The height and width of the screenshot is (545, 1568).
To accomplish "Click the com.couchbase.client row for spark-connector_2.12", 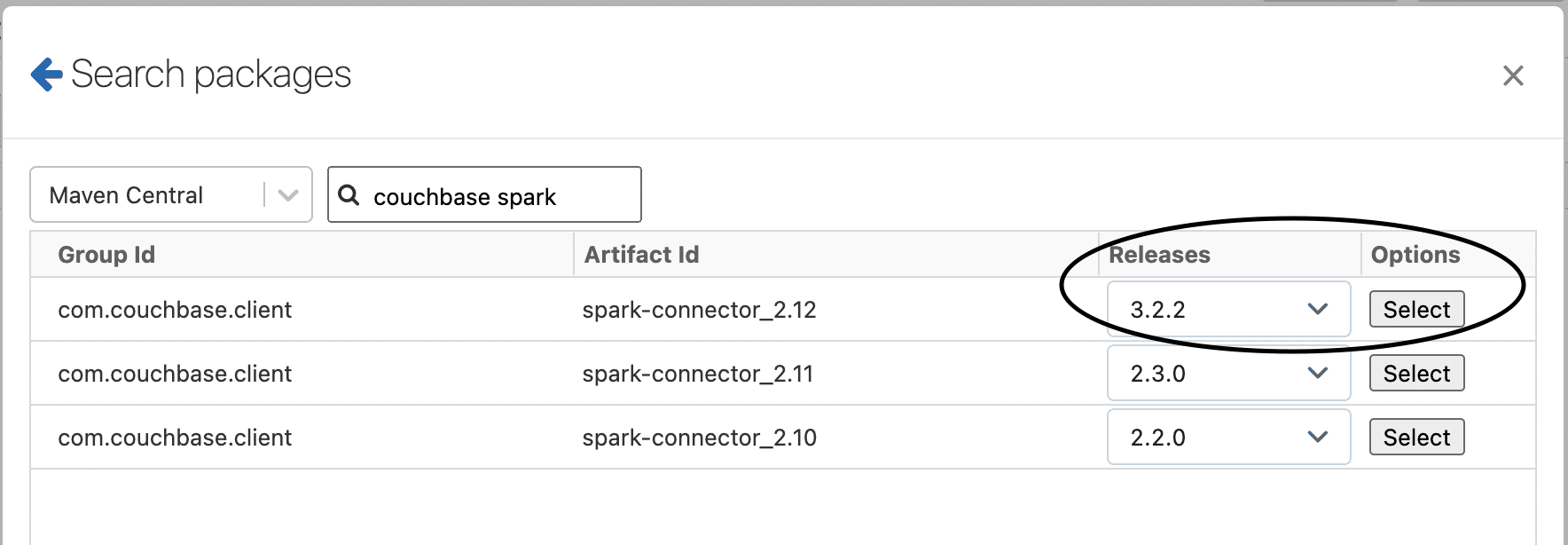I will click(174, 309).
